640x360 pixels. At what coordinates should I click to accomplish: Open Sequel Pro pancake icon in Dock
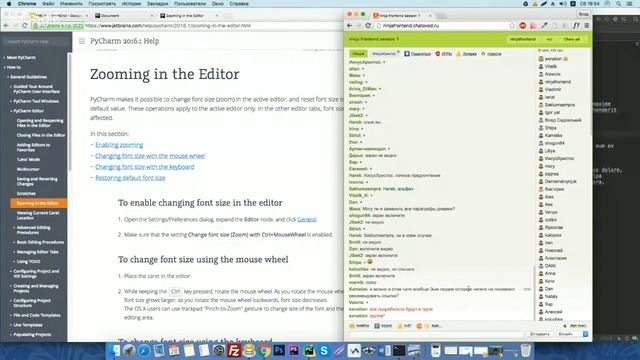point(249,351)
